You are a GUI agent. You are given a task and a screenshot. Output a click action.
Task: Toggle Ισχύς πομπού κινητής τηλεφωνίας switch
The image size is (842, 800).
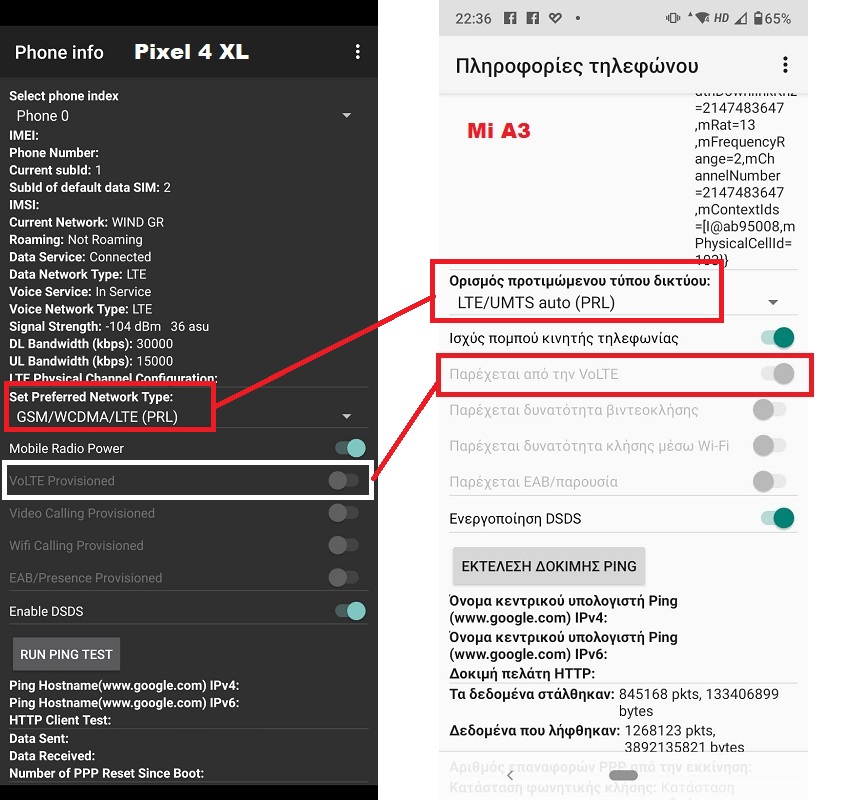pos(778,337)
